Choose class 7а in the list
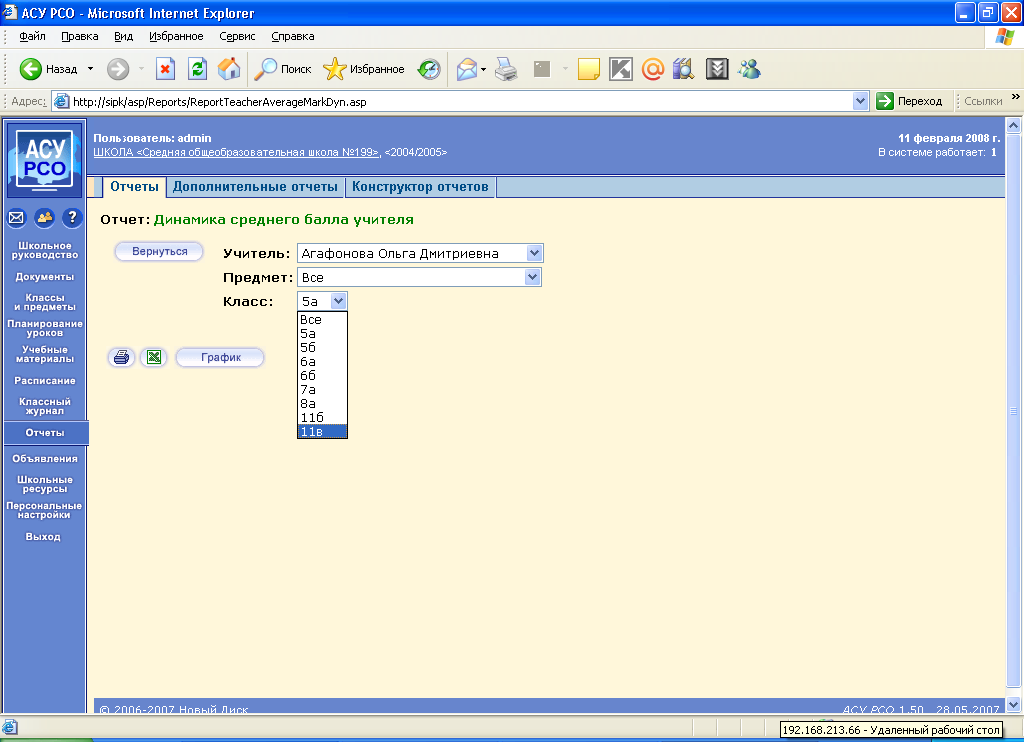Viewport: 1024px width, 742px height. [322, 389]
